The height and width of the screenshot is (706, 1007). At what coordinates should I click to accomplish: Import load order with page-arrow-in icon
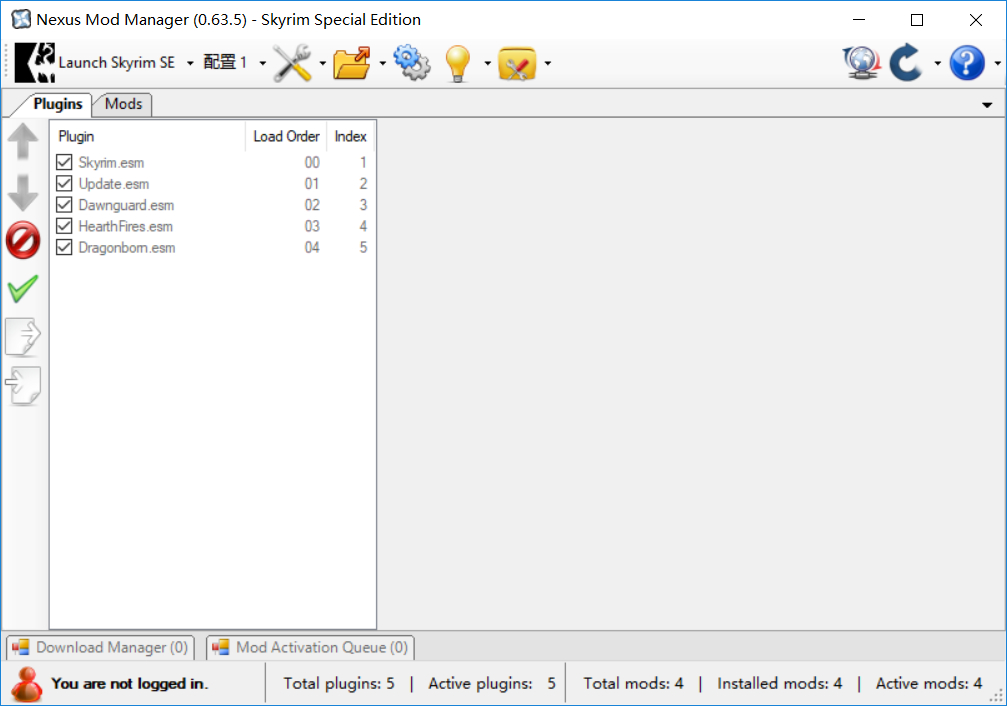[23, 385]
